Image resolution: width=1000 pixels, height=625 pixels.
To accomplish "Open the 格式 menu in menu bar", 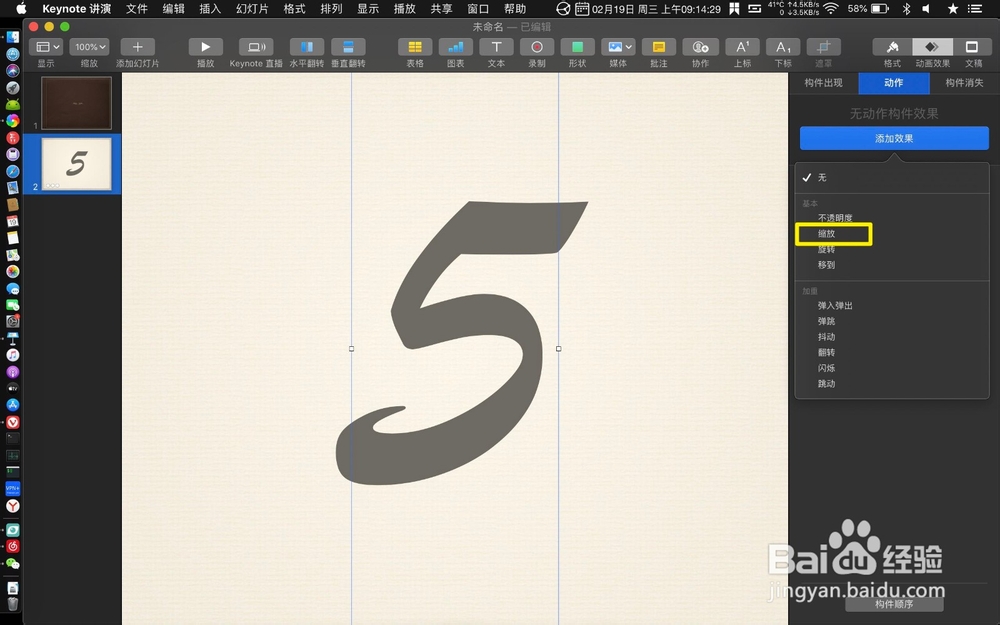I will coord(294,9).
